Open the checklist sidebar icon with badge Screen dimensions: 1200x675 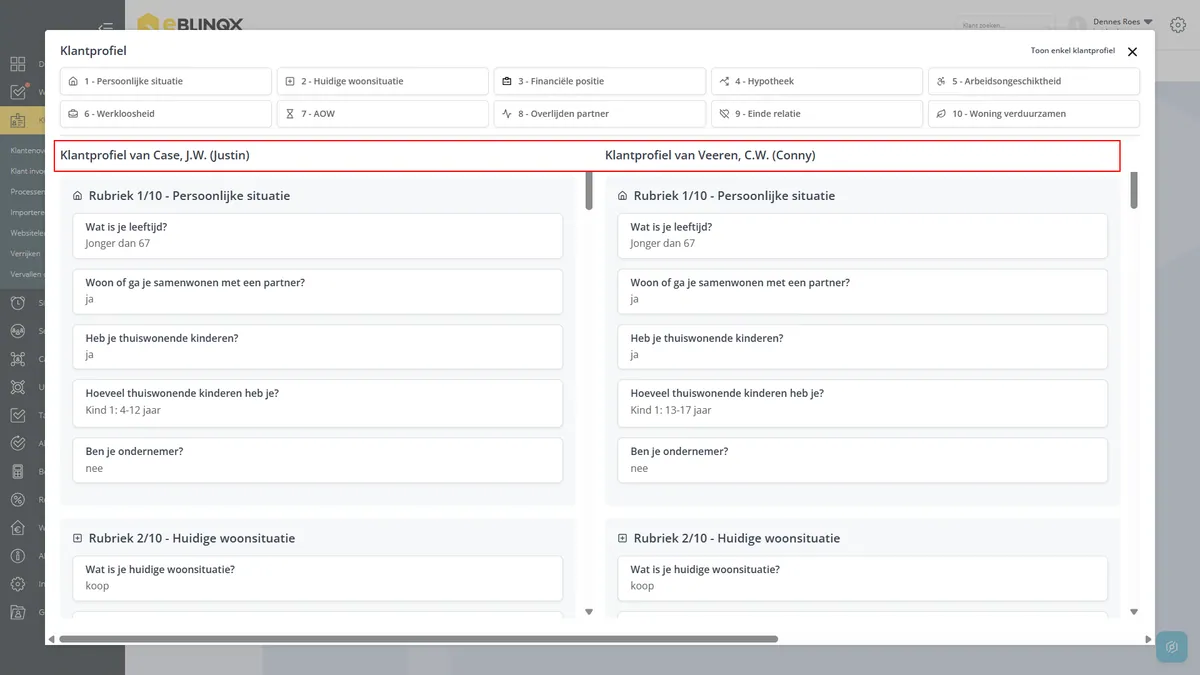coord(18,92)
